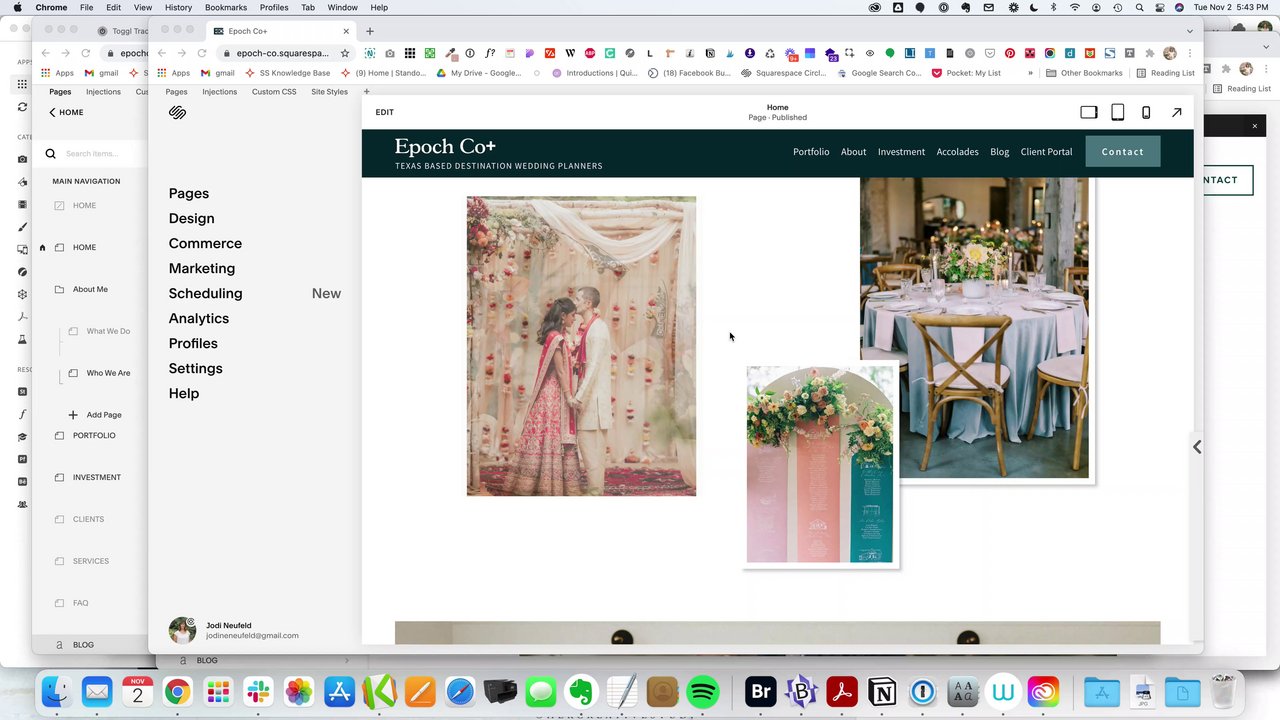Open the Chrome extensions puzzle icon

[1150, 53]
